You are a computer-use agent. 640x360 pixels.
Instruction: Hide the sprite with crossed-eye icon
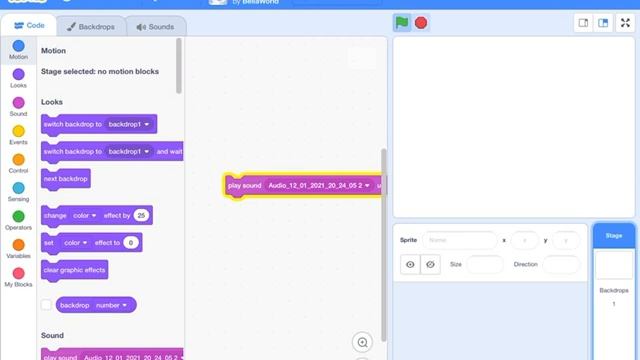tap(430, 264)
